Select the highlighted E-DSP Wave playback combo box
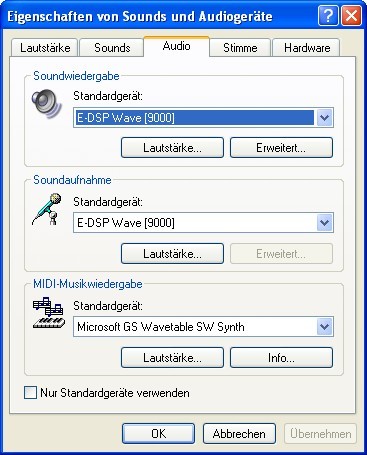The width and height of the screenshot is (367, 455). (203, 117)
